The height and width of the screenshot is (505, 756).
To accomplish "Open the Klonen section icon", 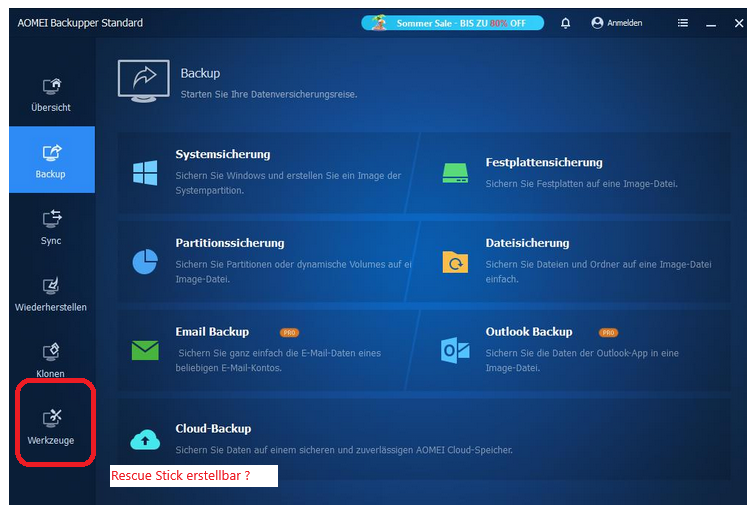I will (x=52, y=352).
